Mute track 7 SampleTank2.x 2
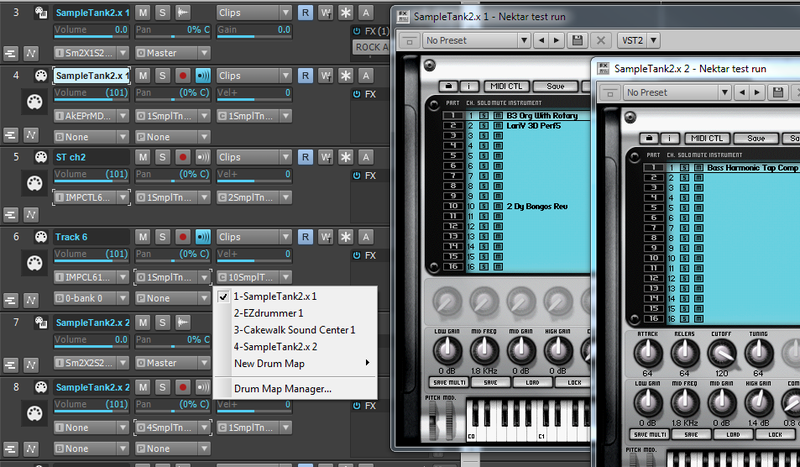The height and width of the screenshot is (467, 800). click(x=143, y=322)
